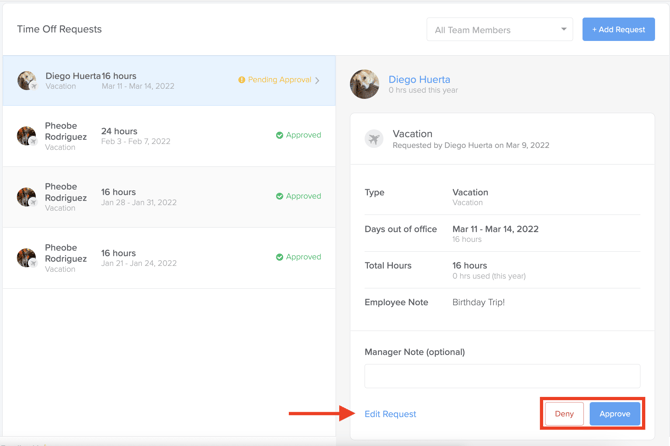670x446 pixels.
Task: Click Diego Huerta's large profile photo
Action: click(x=365, y=84)
